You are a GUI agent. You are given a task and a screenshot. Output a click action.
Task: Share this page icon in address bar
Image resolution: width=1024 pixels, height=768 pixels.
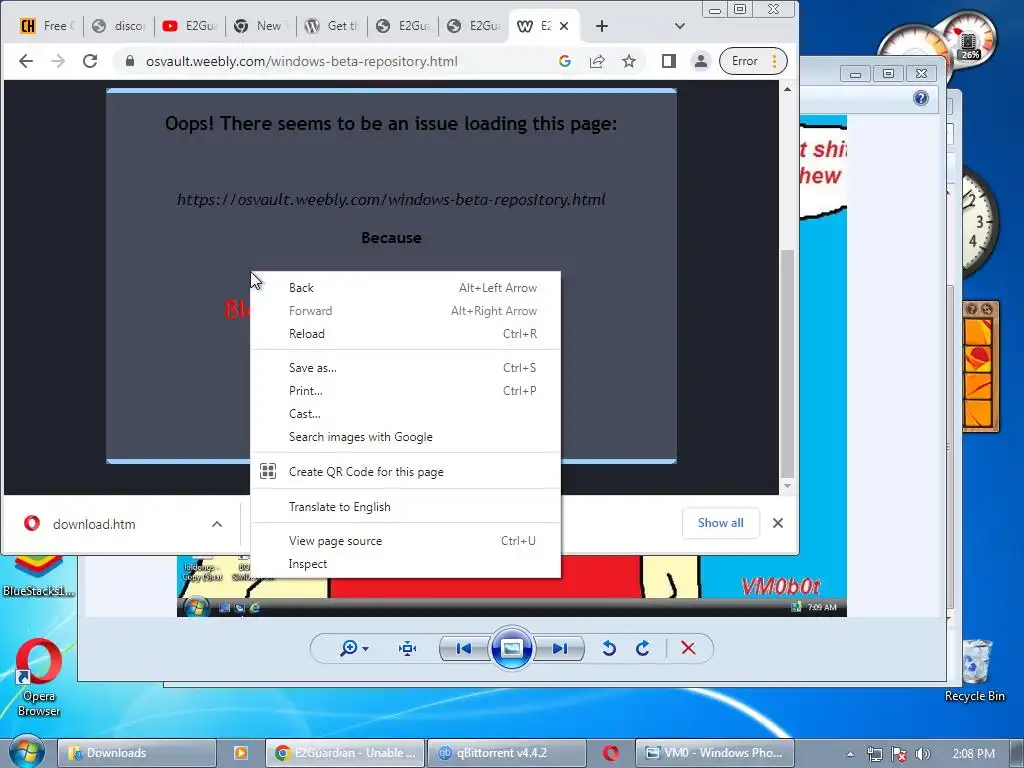tap(597, 61)
